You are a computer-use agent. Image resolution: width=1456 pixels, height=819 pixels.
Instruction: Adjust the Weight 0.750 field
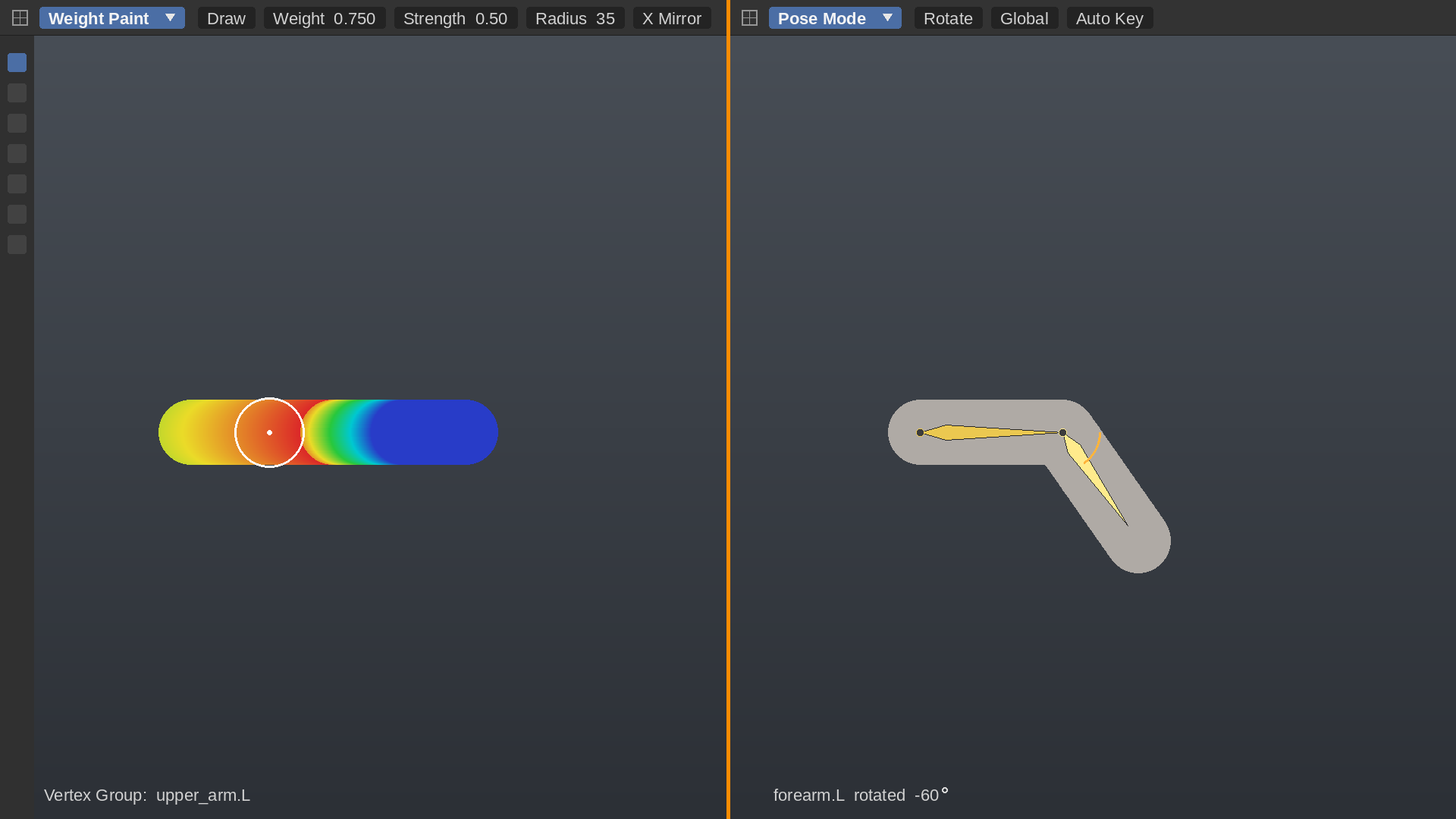pos(325,18)
